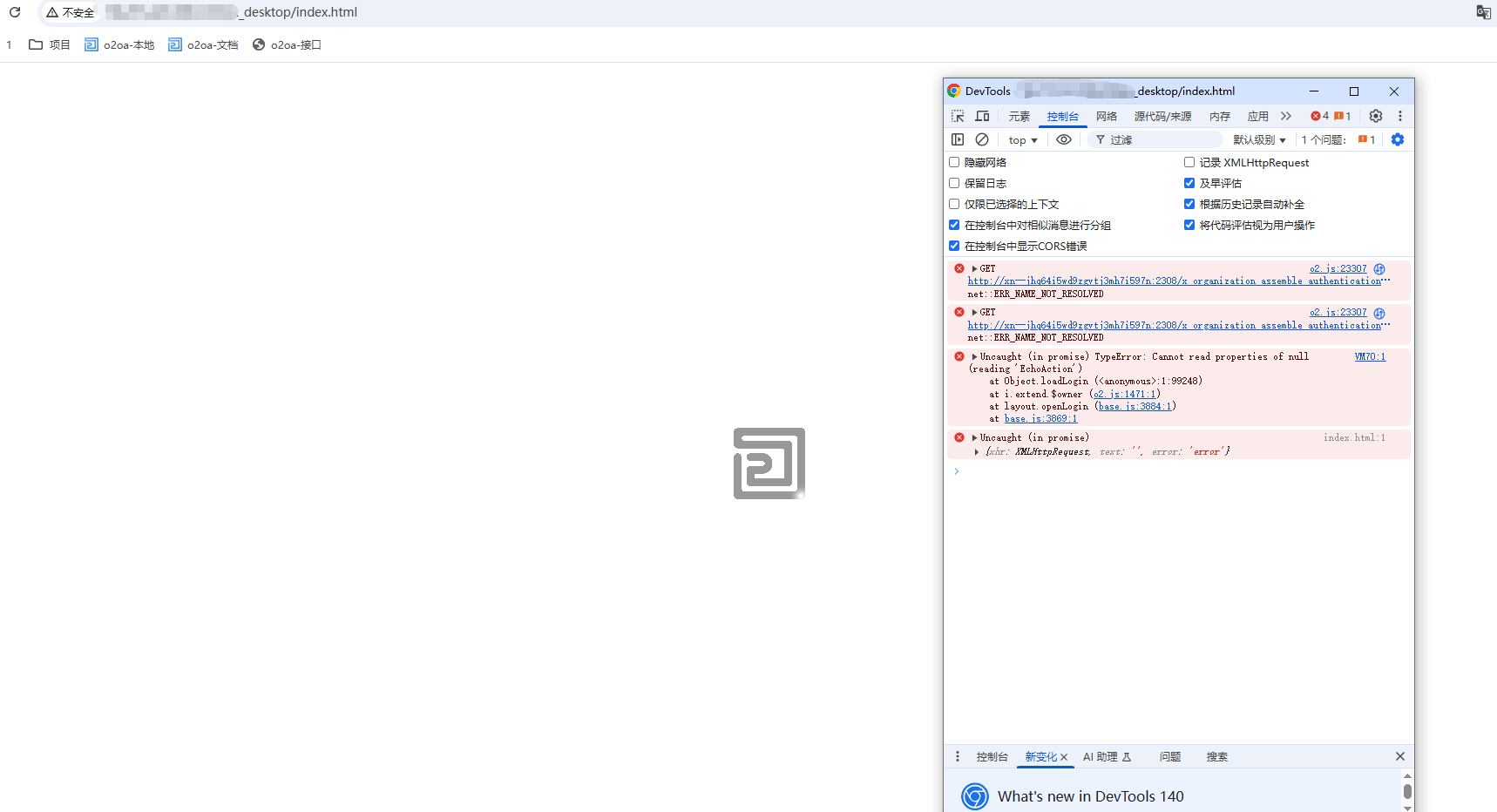Open the top JavaScript context dropdown
Image resolution: width=1497 pixels, height=812 pixels.
pos(1023,139)
